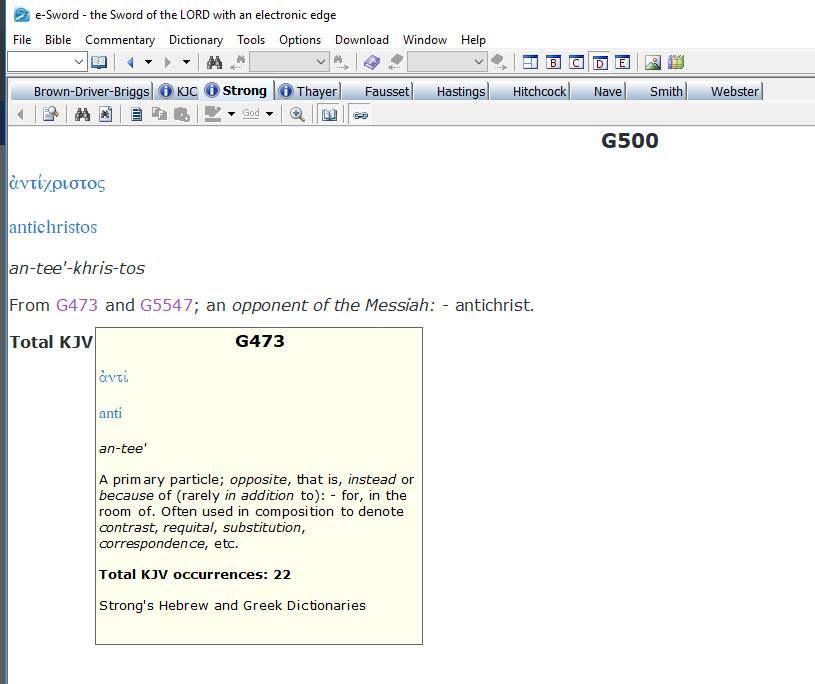Click the graphics viewer picture icon

point(653,62)
